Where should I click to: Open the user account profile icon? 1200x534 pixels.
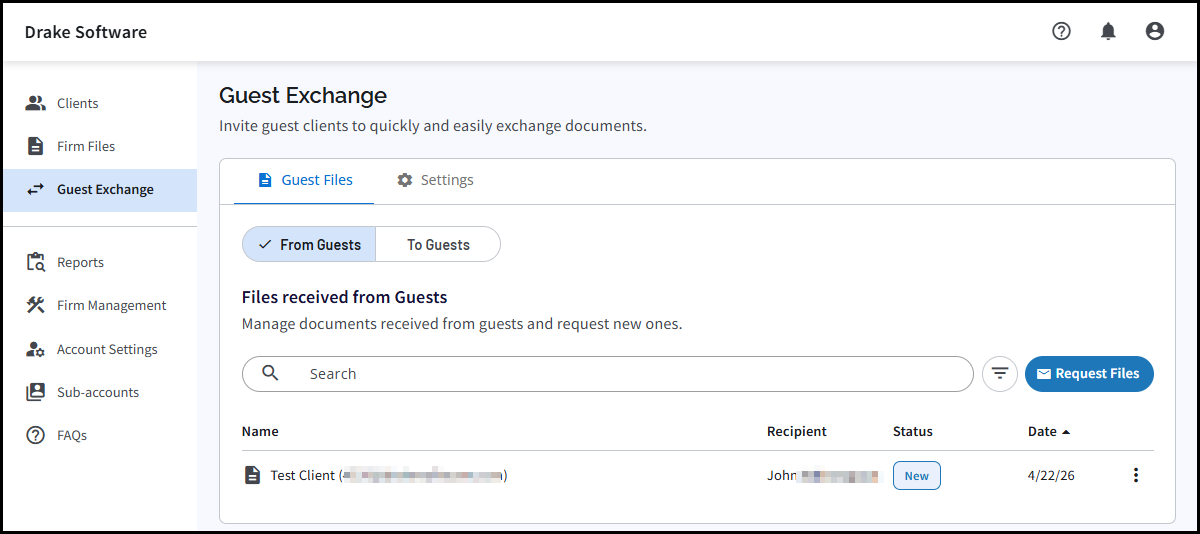click(x=1154, y=31)
